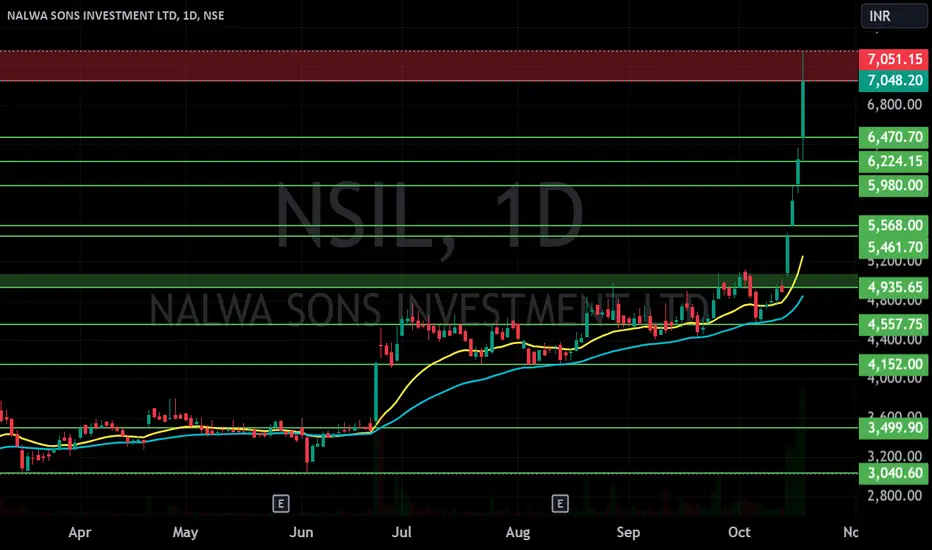932x550 pixels.
Task: Select the 5,461.70 level price label
Action: (x=893, y=247)
